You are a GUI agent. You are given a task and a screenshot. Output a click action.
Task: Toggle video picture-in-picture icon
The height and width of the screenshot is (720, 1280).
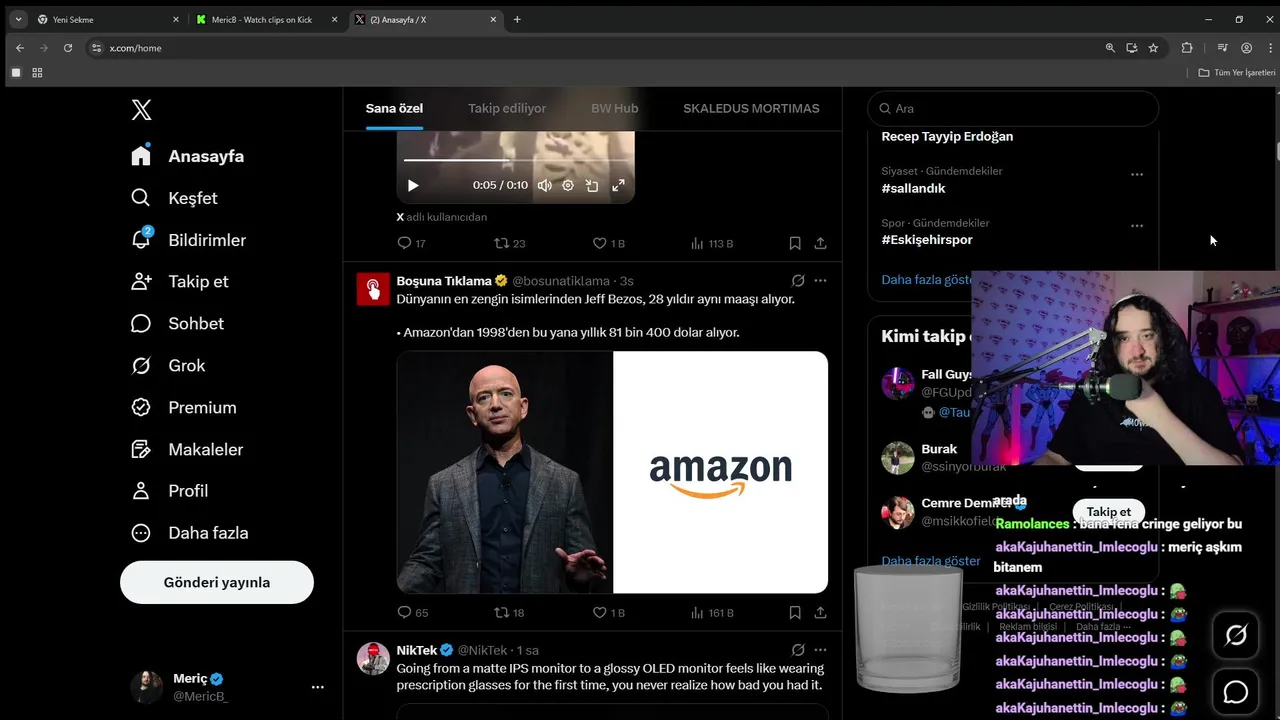(592, 185)
